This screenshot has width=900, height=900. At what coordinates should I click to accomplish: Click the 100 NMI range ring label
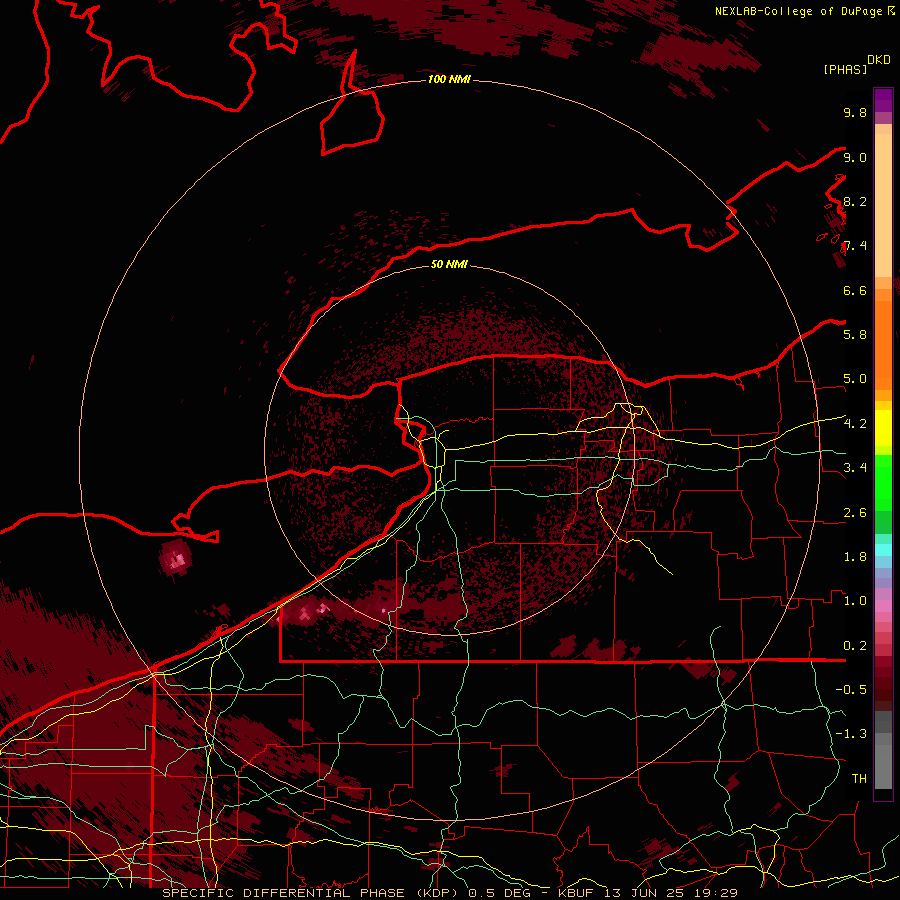pyautogui.click(x=449, y=79)
